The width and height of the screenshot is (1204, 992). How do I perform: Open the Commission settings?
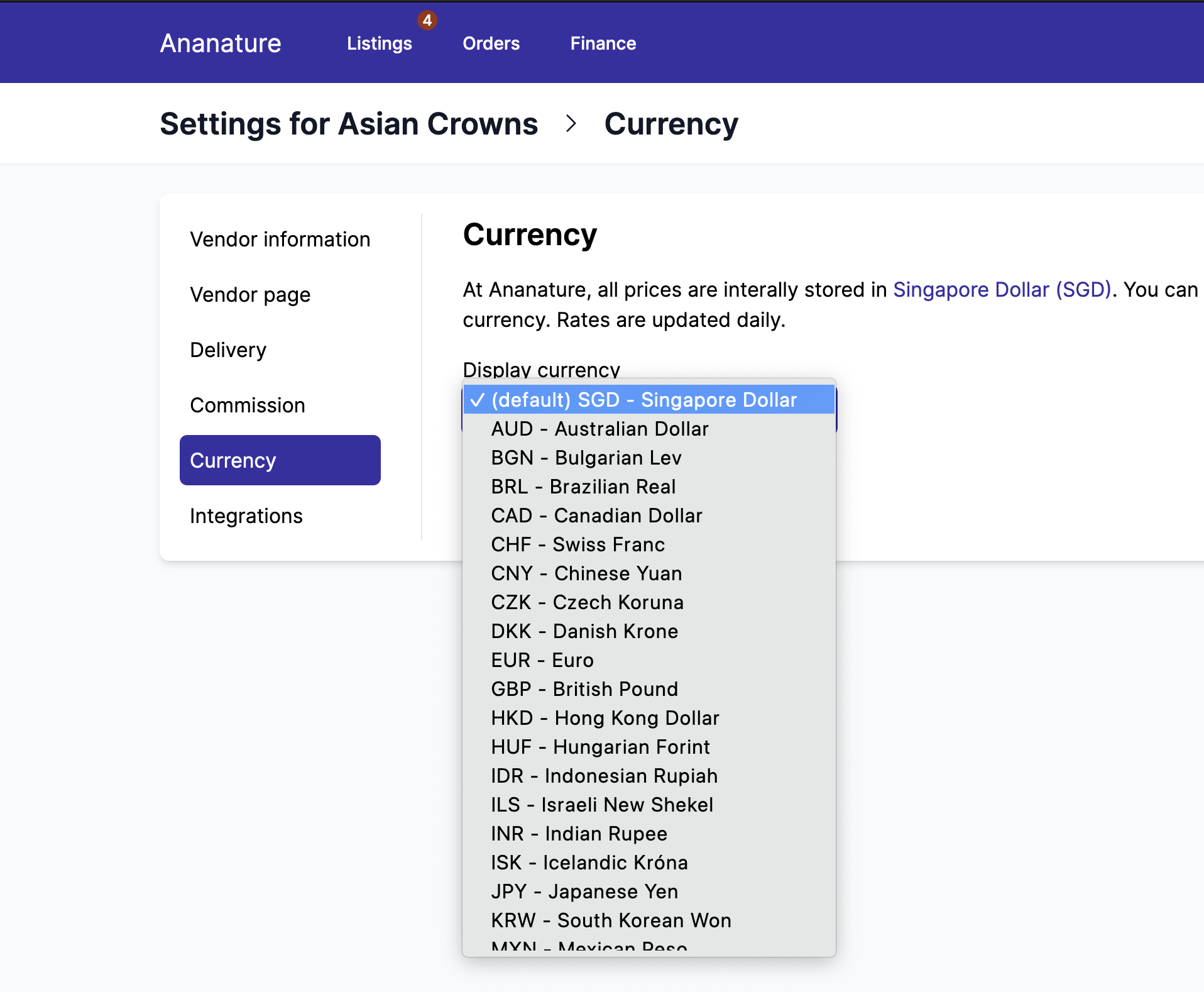248,405
